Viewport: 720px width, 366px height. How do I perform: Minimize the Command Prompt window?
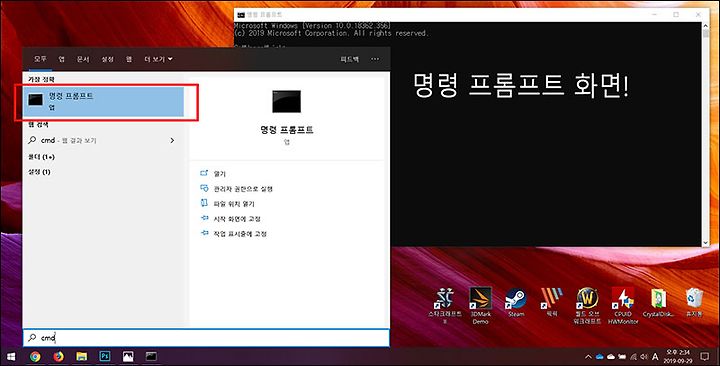point(655,15)
